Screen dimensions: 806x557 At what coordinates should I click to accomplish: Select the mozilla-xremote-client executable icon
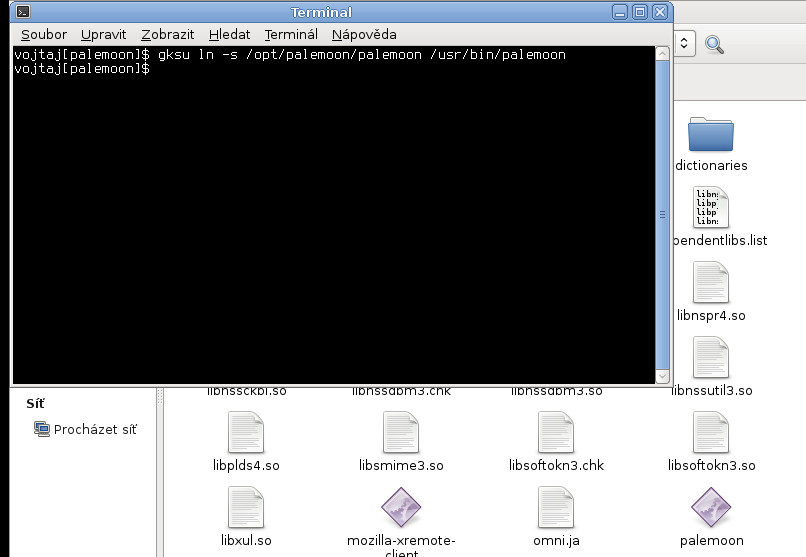401,507
